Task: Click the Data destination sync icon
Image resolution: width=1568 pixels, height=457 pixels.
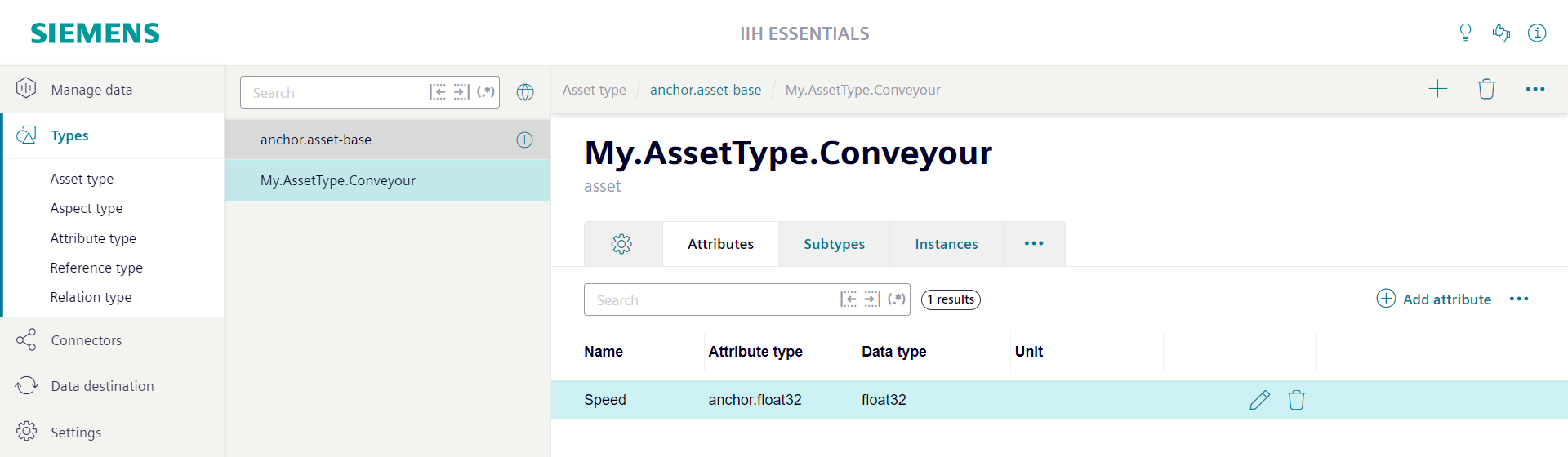Action: [26, 385]
